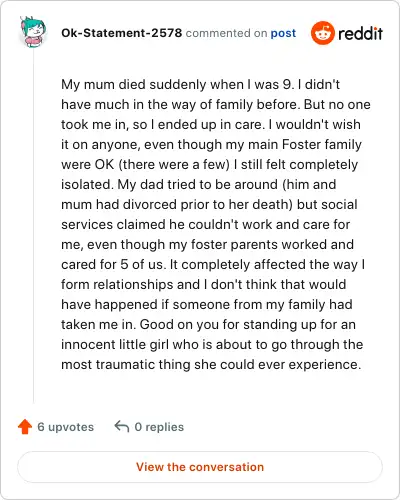The image size is (400, 500).
Task: Click the line beginning "isolated. My dad tried"
Action: point(199,184)
